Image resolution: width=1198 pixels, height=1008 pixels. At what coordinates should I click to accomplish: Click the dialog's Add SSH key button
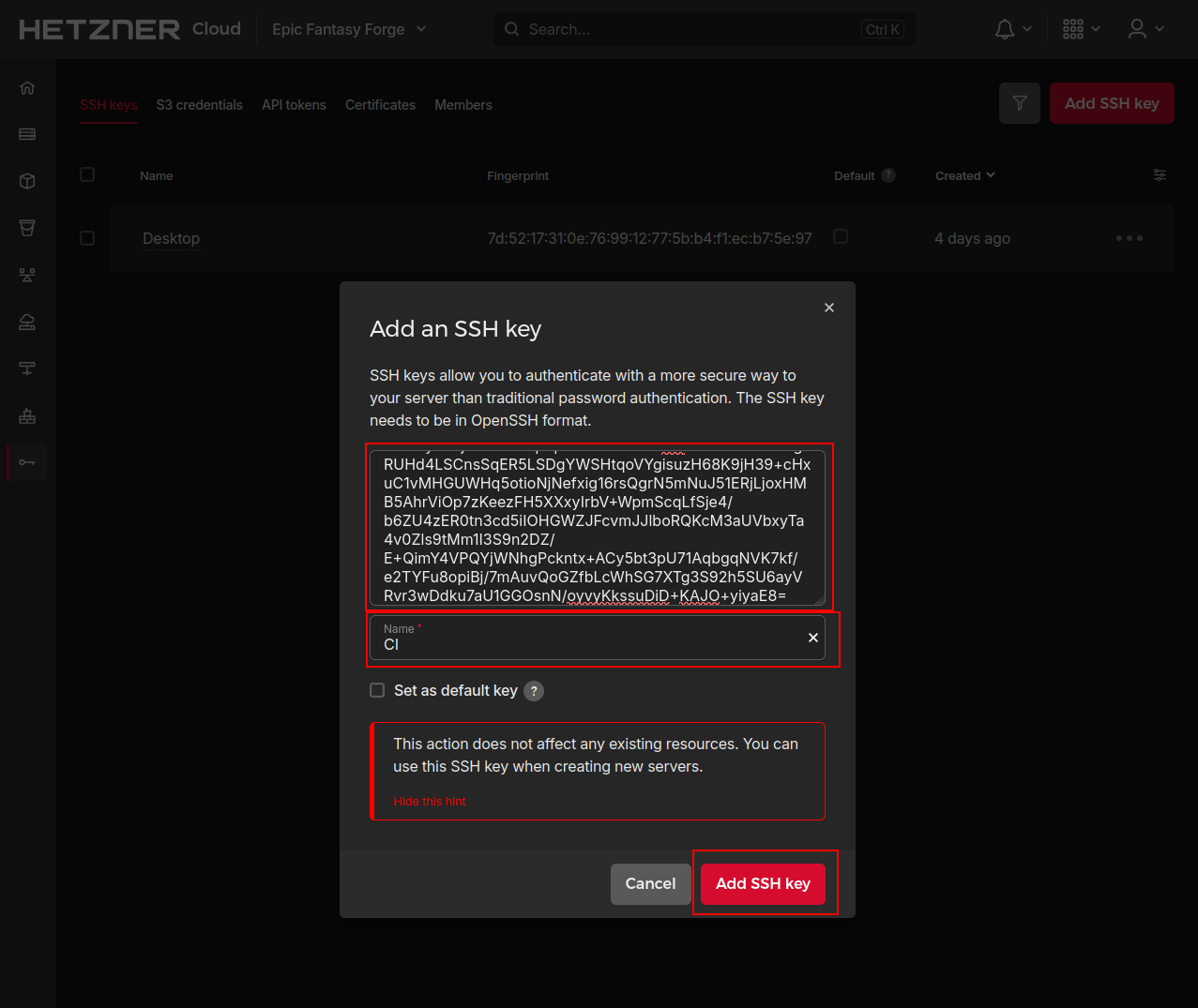(x=763, y=884)
